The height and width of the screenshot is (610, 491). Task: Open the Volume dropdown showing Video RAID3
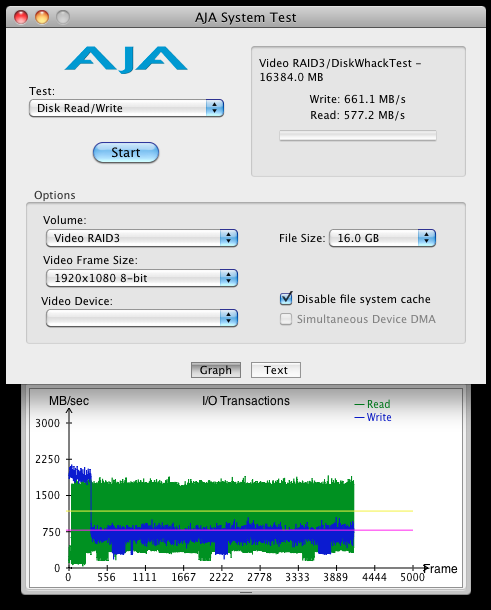pos(142,238)
